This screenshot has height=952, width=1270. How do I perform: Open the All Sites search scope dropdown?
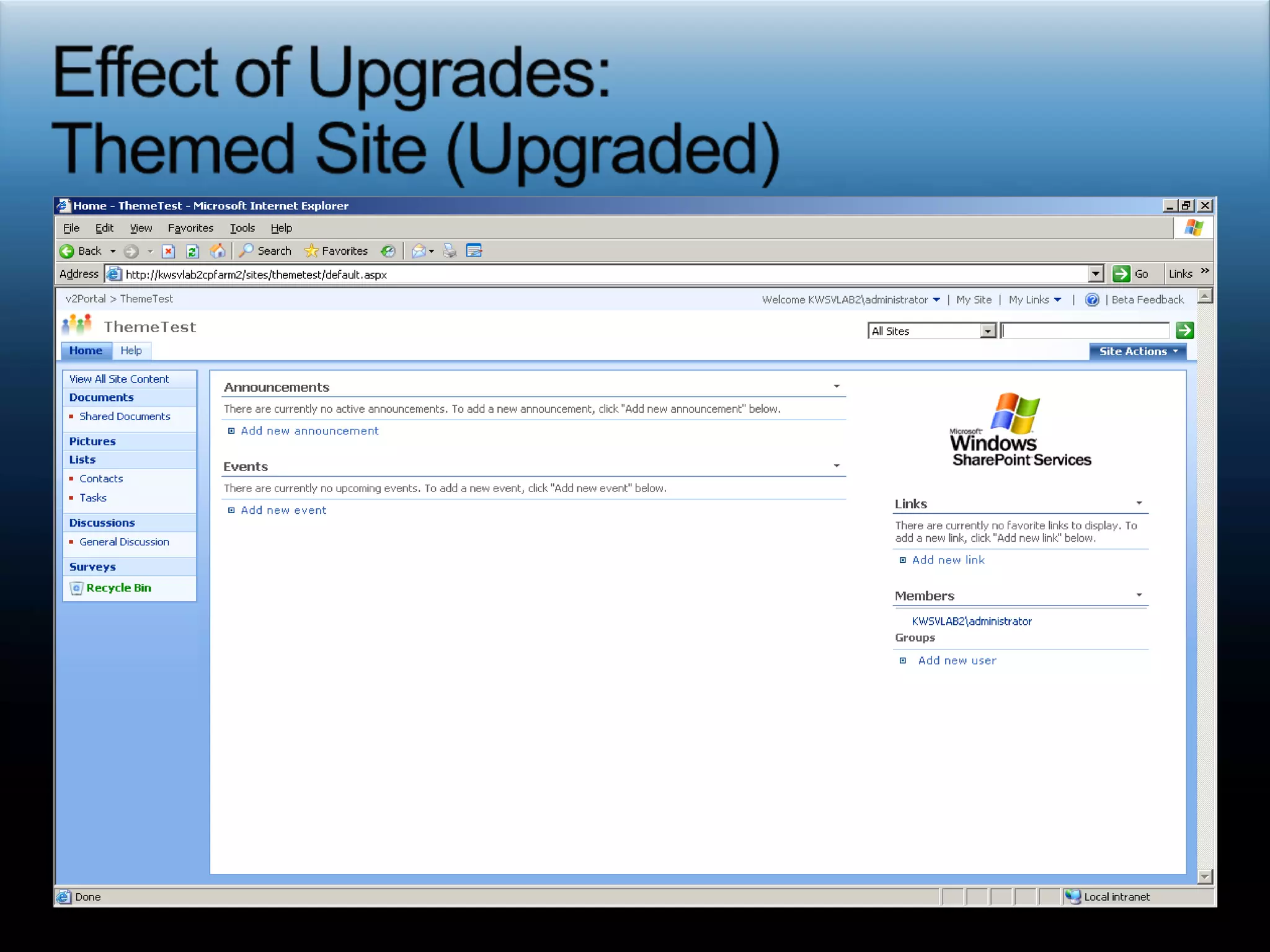tap(988, 331)
